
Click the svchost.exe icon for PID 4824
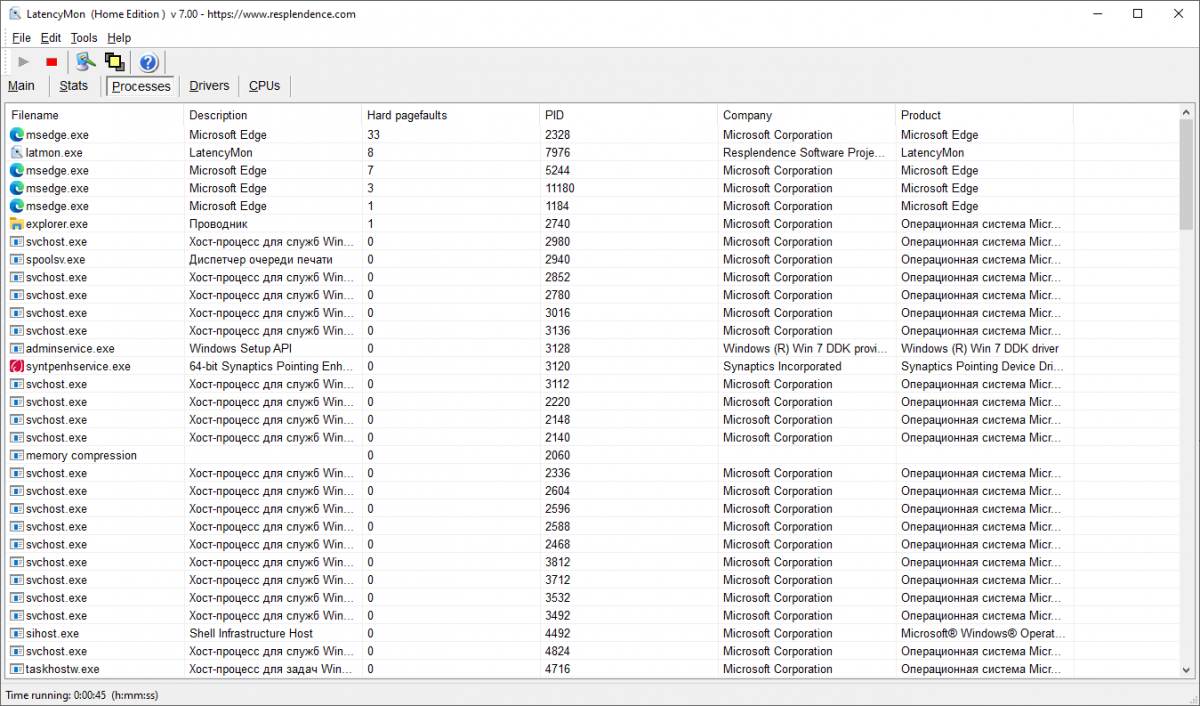tap(17, 651)
